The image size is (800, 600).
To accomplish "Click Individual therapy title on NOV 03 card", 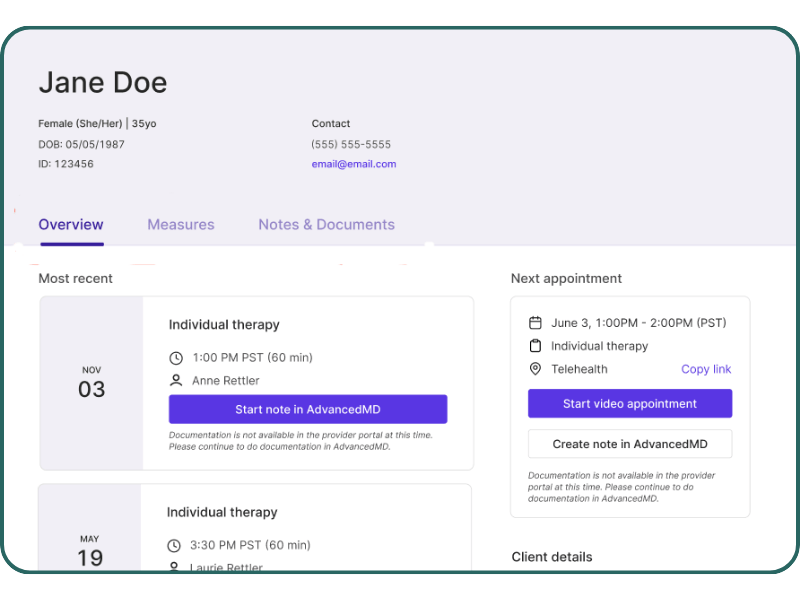I will point(224,325).
